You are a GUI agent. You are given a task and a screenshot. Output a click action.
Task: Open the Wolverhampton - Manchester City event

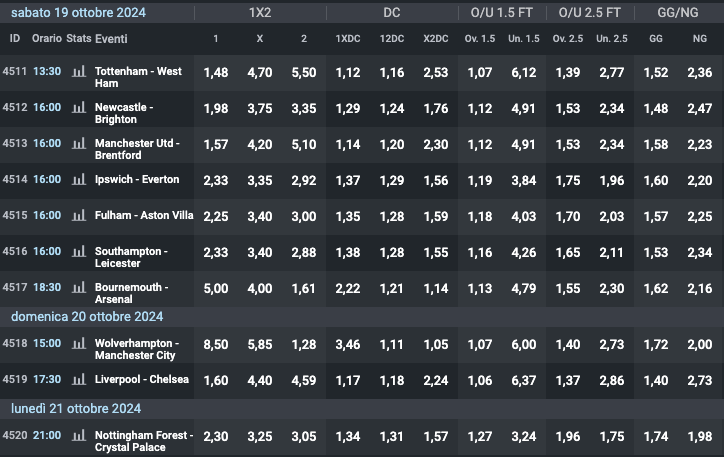(137, 349)
